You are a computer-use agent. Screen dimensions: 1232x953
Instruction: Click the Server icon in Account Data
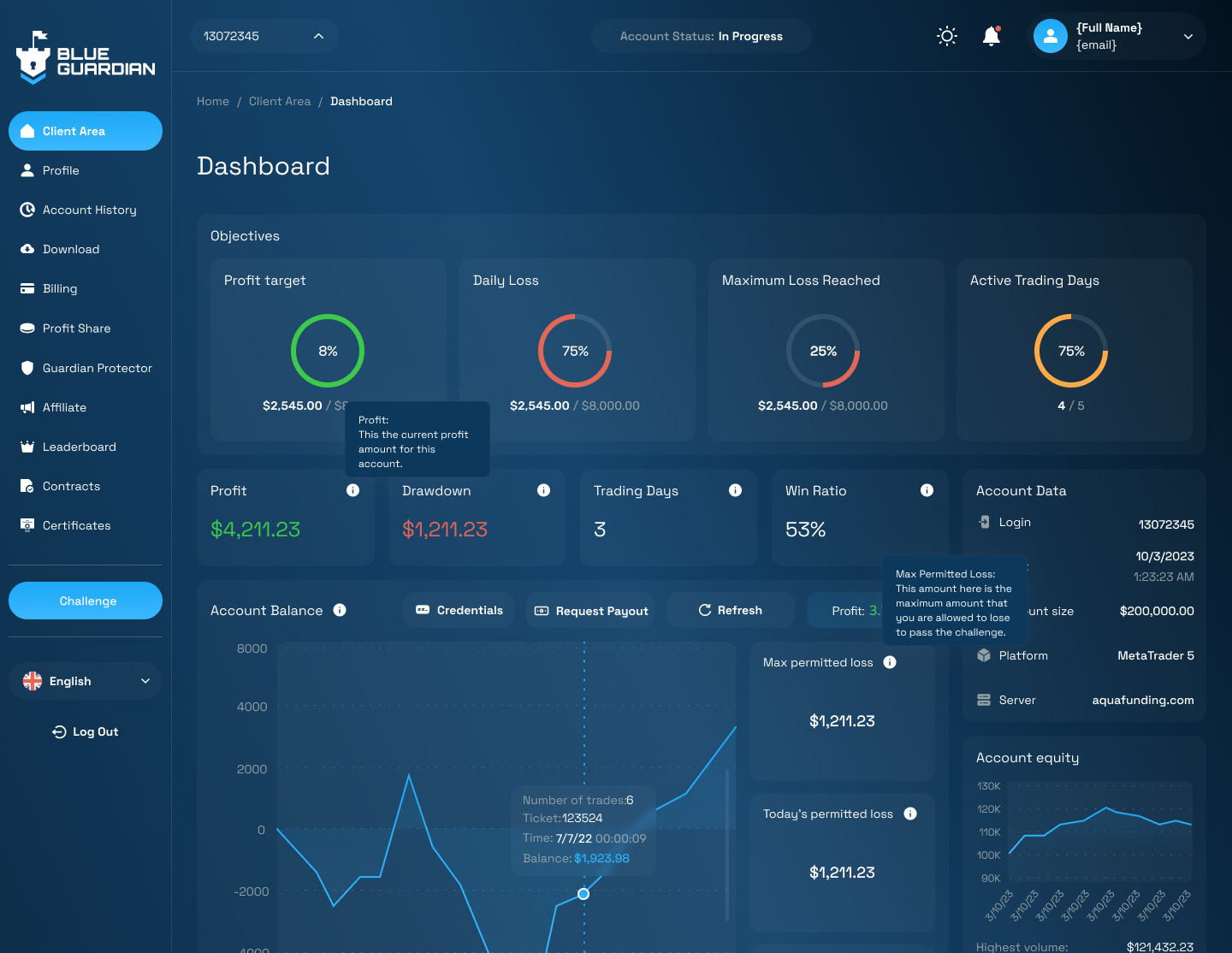click(x=984, y=700)
